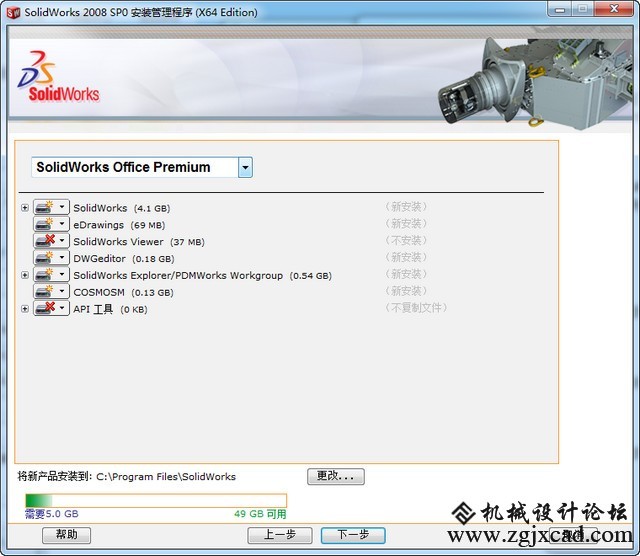This screenshot has height=556, width=640.
Task: Click the DWGeditor install-state drive icon
Action: click(x=44, y=258)
